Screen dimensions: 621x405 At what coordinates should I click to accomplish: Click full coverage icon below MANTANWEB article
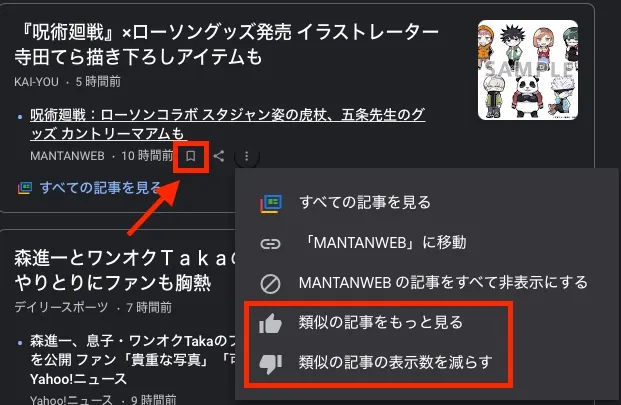click(x=25, y=188)
